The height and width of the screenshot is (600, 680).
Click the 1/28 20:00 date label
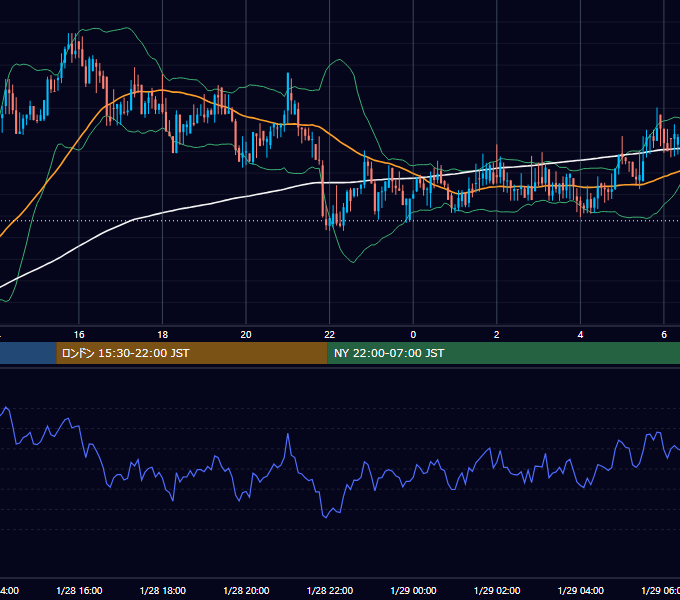pyautogui.click(x=246, y=590)
